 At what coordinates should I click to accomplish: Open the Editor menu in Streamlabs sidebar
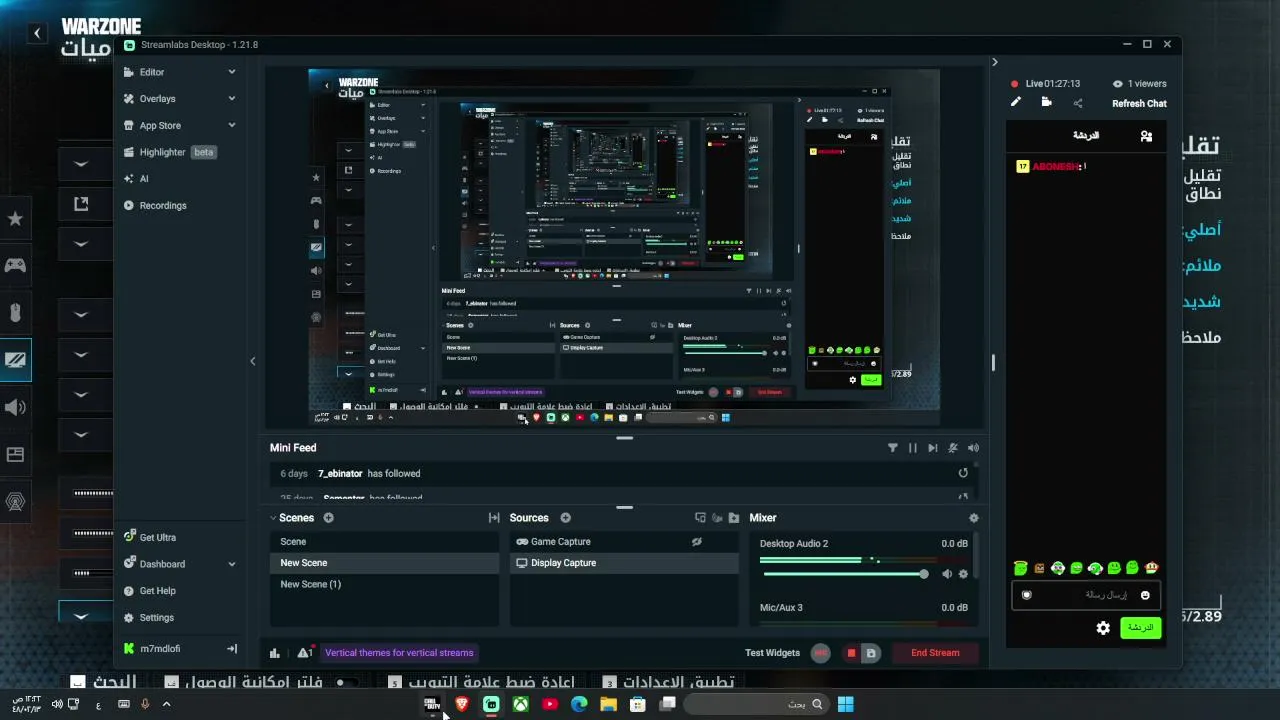152,72
